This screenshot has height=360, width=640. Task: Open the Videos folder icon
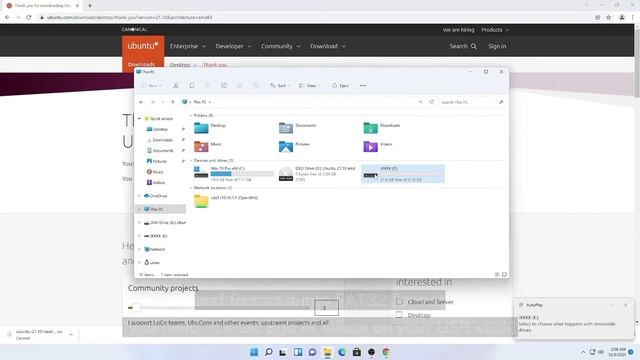(371, 146)
